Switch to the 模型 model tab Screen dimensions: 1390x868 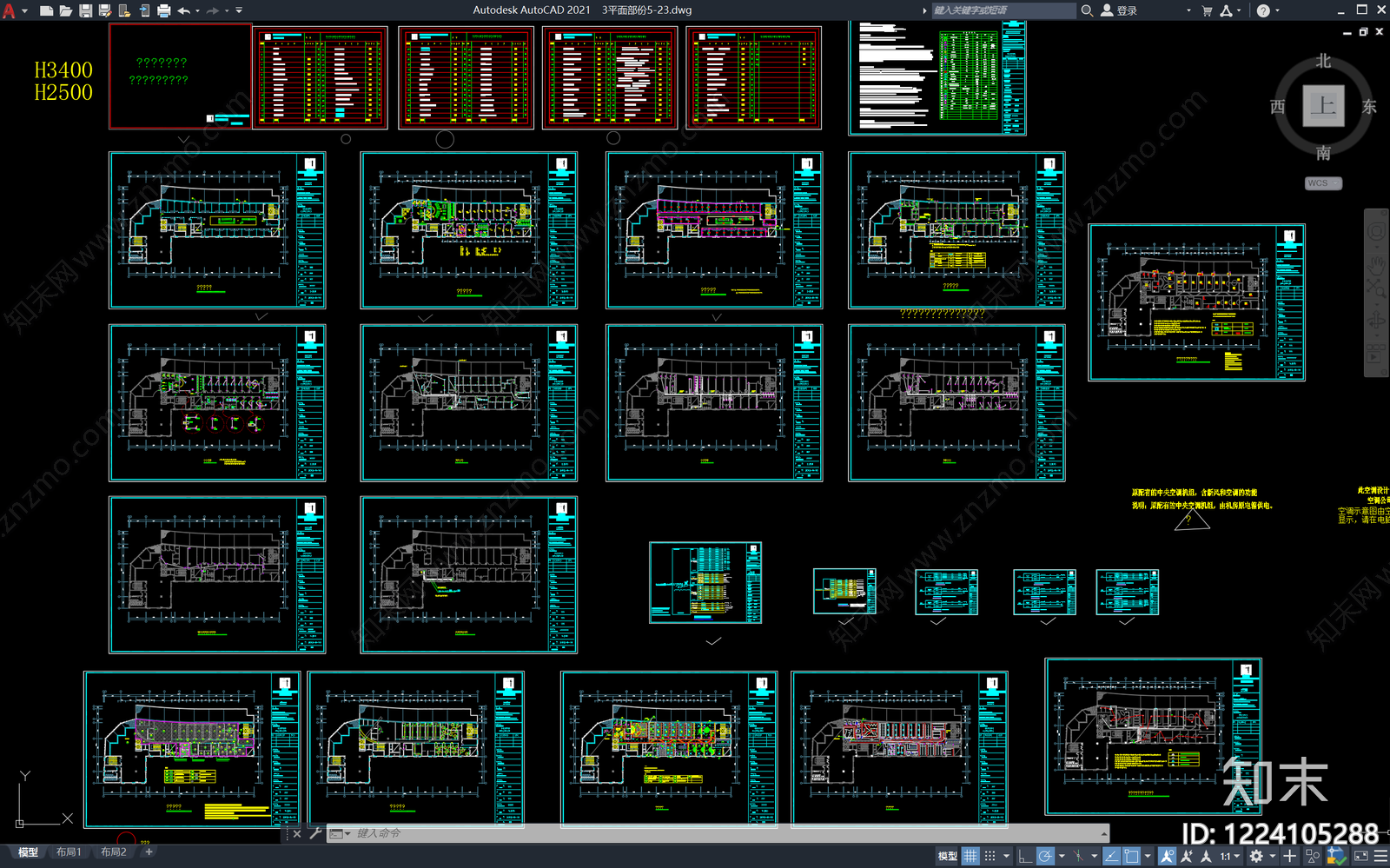(x=28, y=852)
